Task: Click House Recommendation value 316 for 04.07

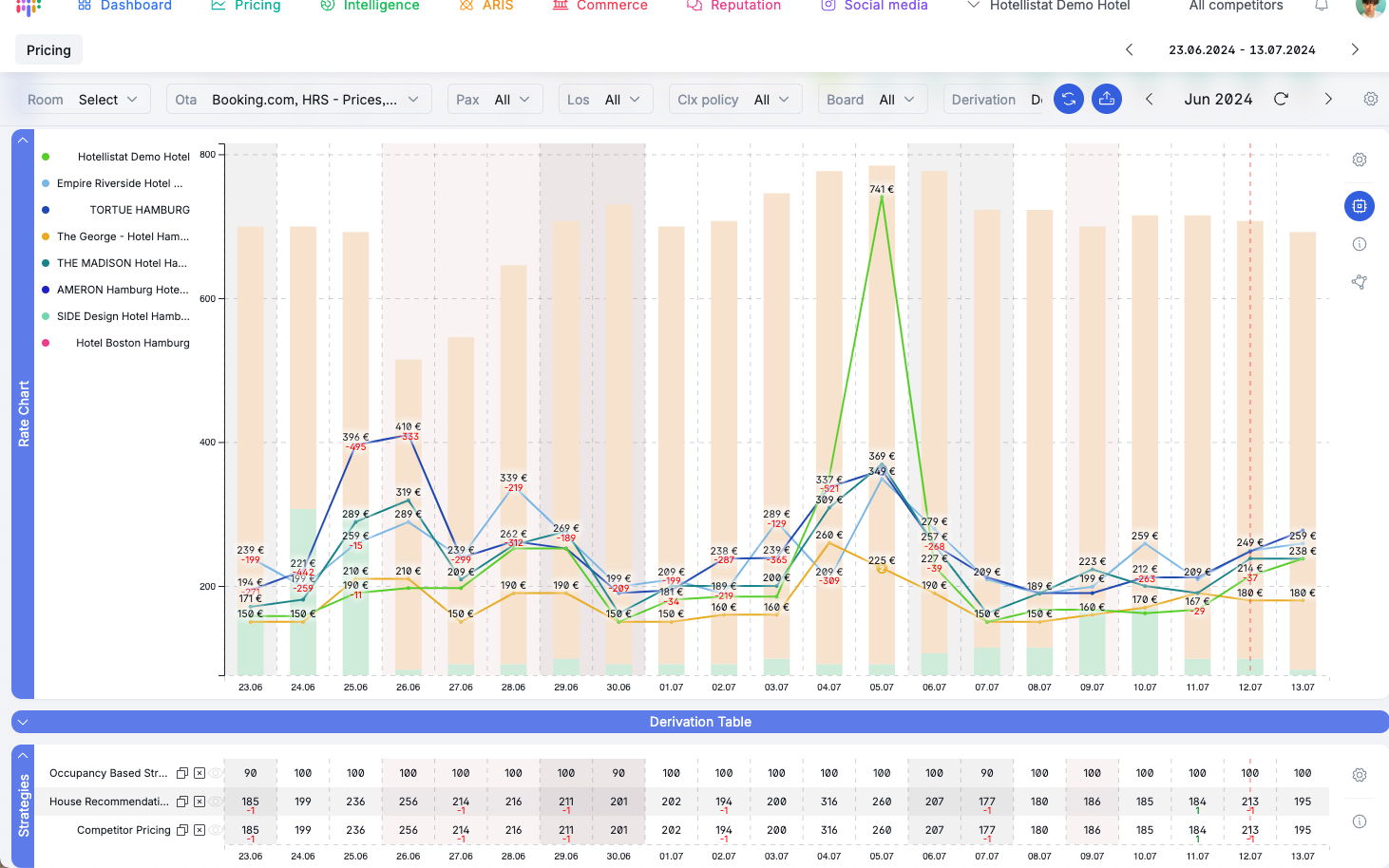Action: click(x=829, y=802)
